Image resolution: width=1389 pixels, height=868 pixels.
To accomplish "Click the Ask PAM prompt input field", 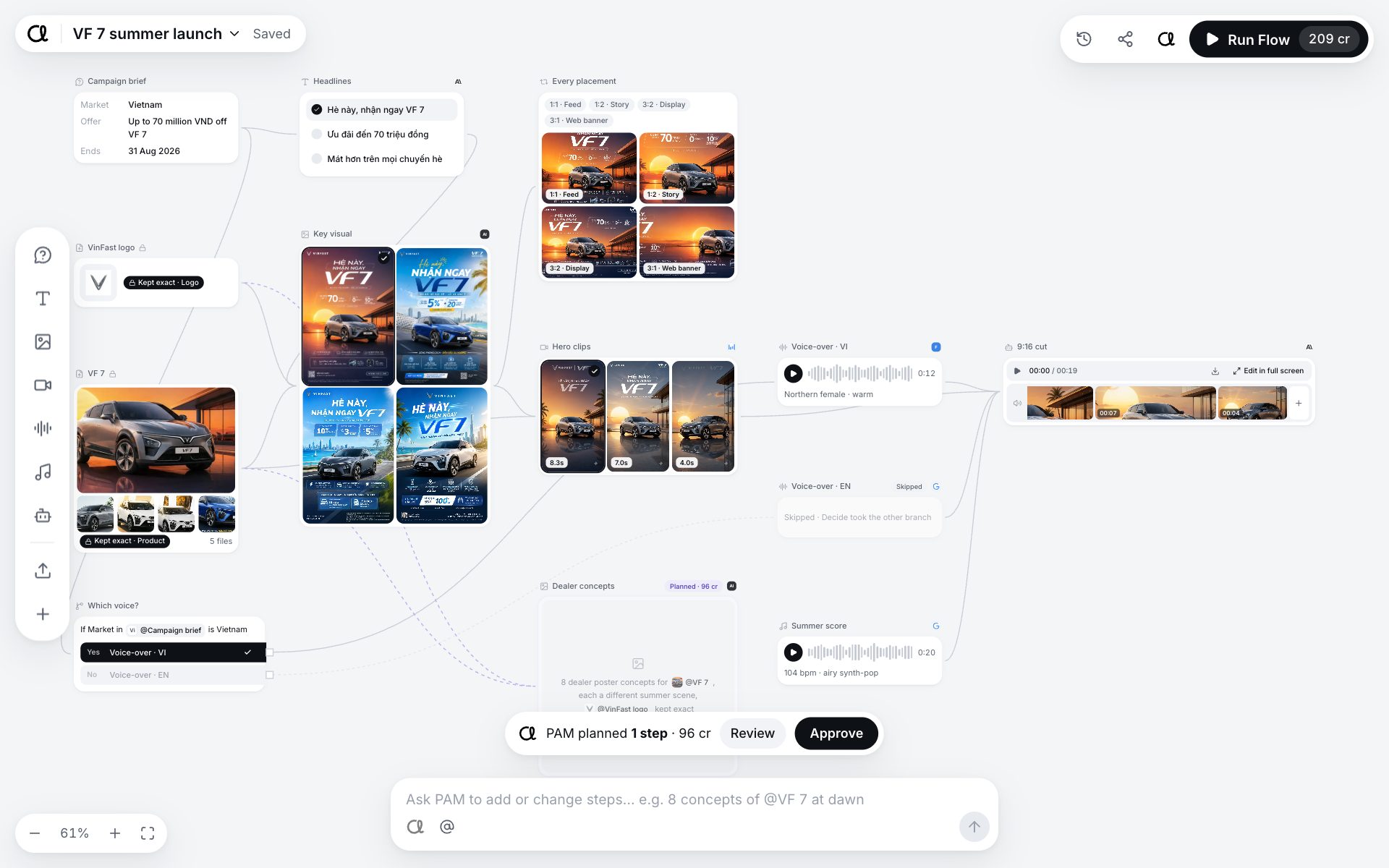I will [694, 799].
